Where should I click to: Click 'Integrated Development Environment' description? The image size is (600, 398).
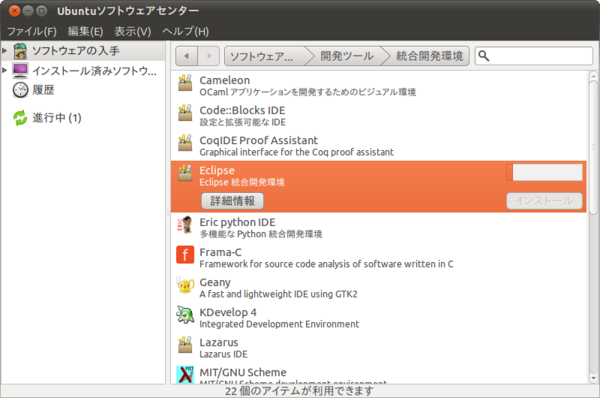coord(279,324)
